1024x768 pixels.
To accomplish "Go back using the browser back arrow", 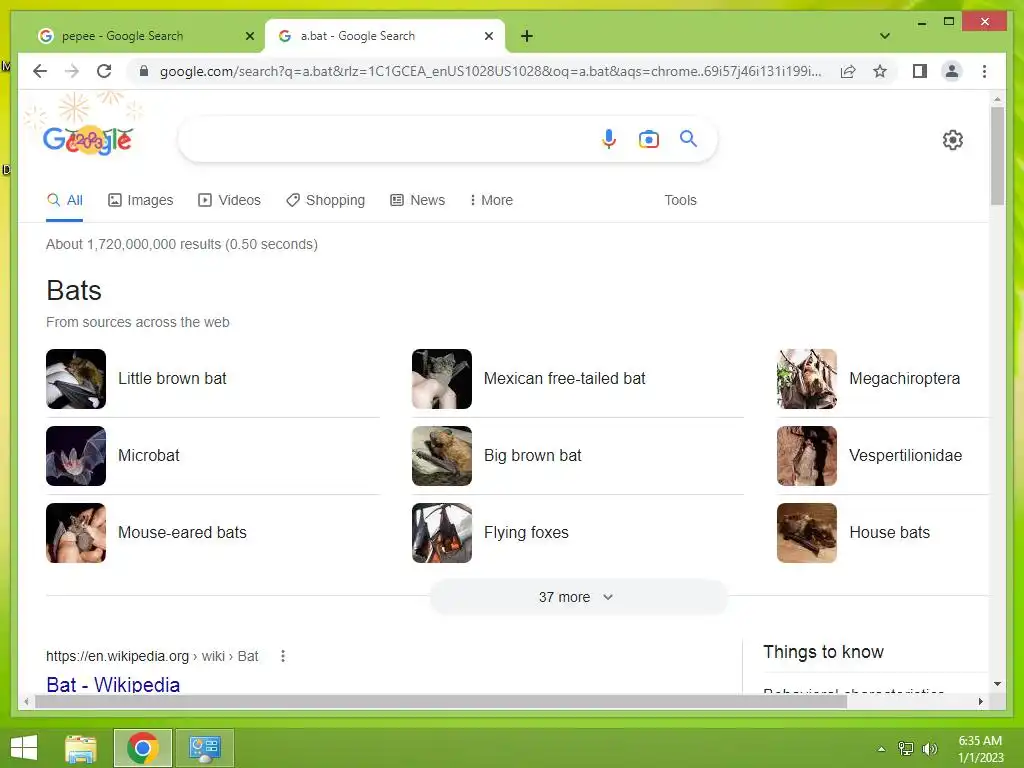I will tap(40, 71).
